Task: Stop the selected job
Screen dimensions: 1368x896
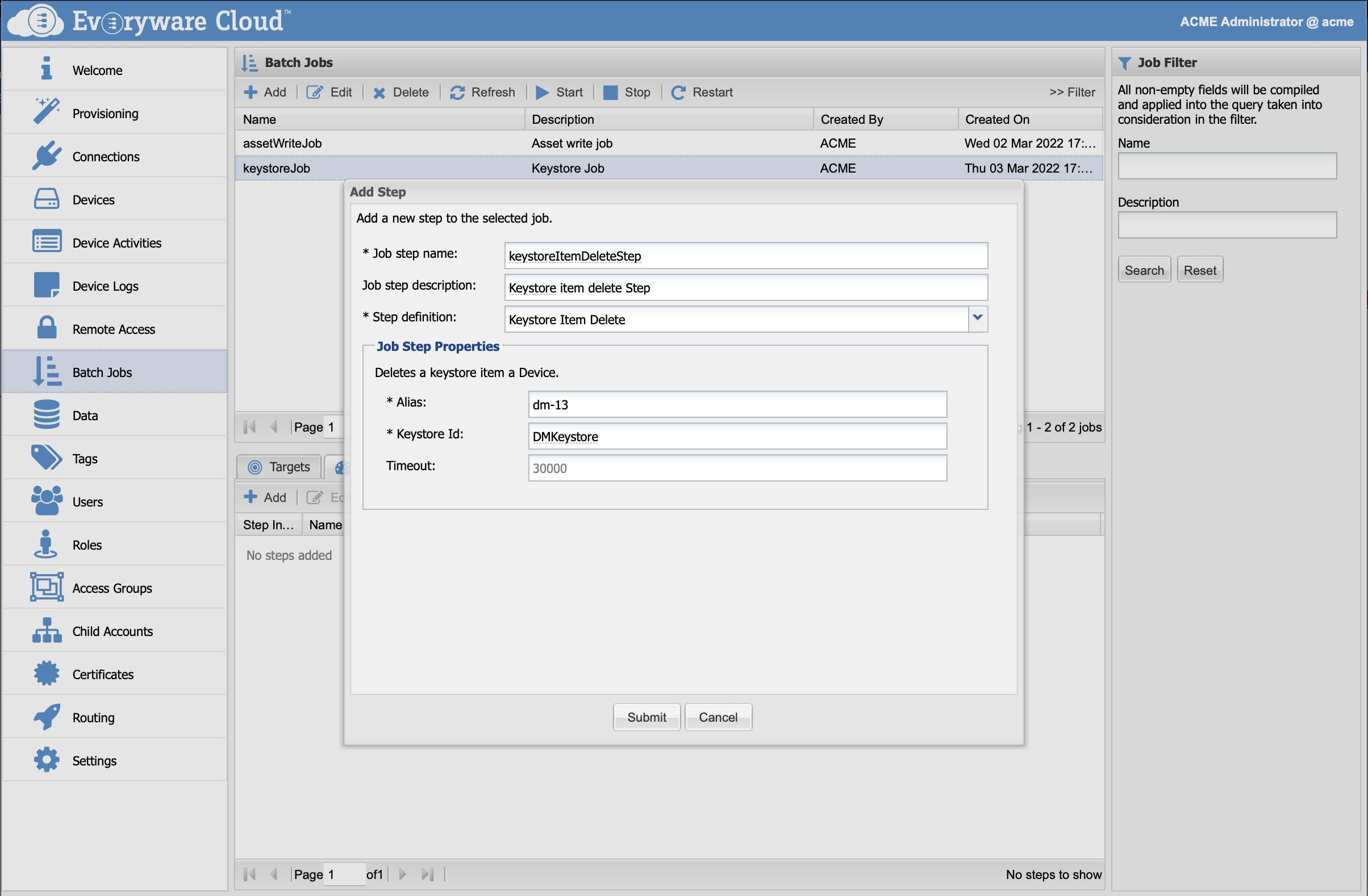Action: [627, 92]
